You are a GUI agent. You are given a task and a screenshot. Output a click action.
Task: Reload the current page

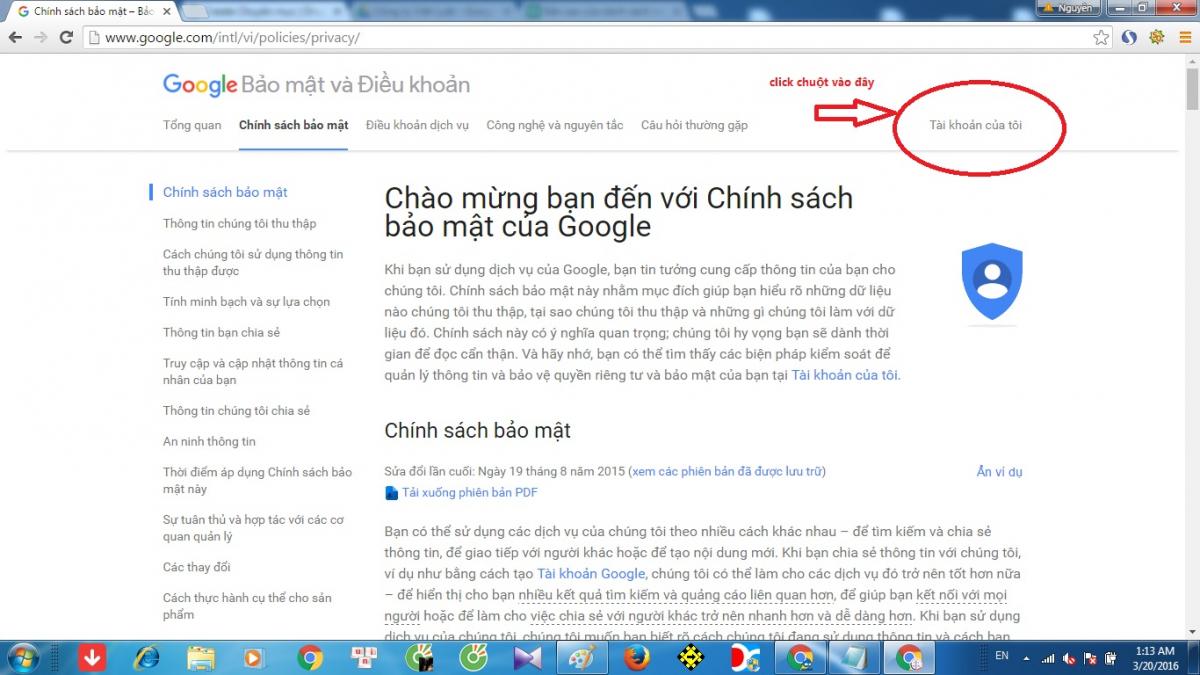pyautogui.click(x=66, y=36)
